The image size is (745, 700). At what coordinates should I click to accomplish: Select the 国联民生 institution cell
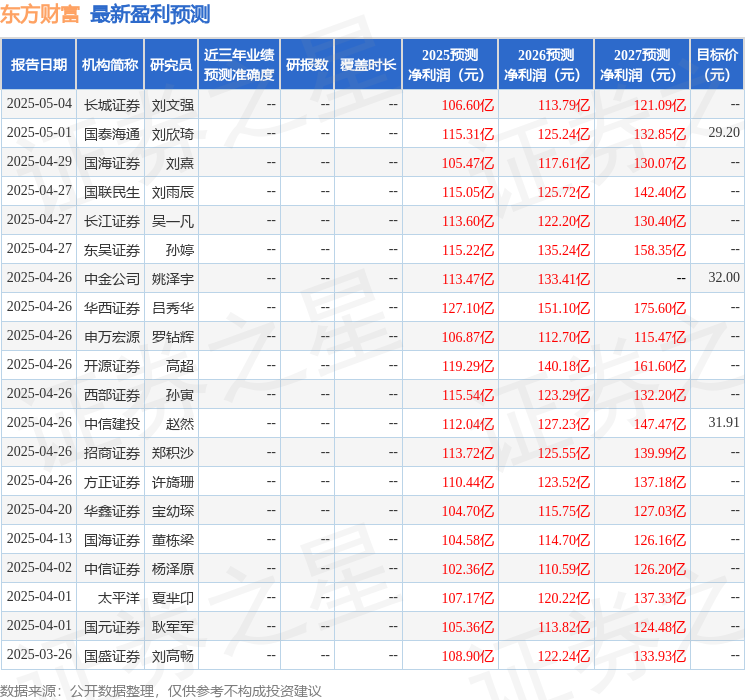pos(112,192)
